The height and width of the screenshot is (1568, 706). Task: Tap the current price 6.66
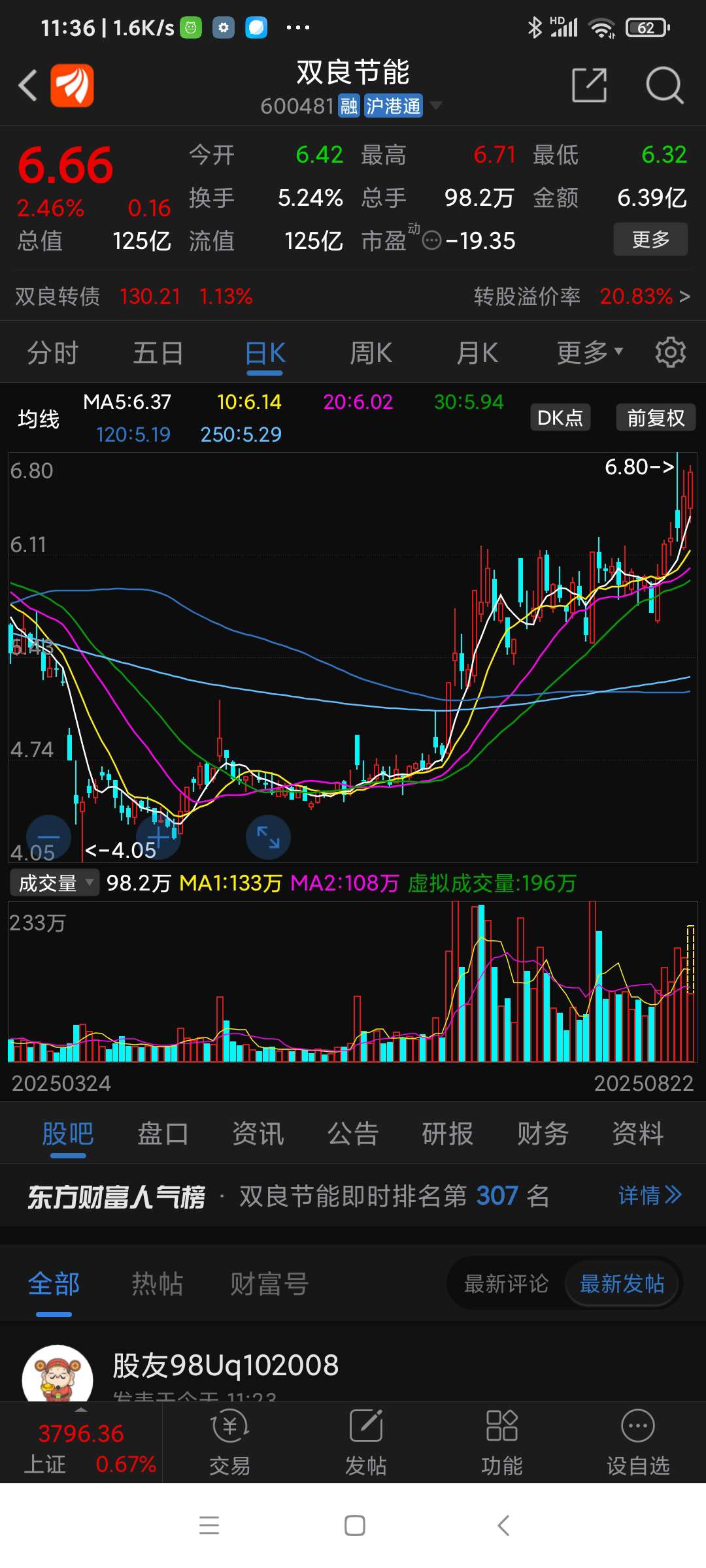(x=65, y=165)
